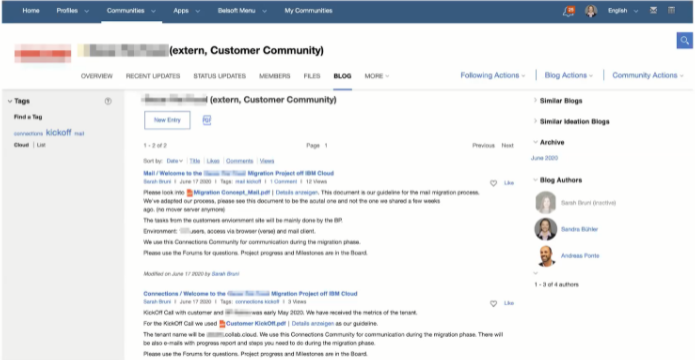
Task: Open the calendar icon in header
Action: click(x=672, y=10)
